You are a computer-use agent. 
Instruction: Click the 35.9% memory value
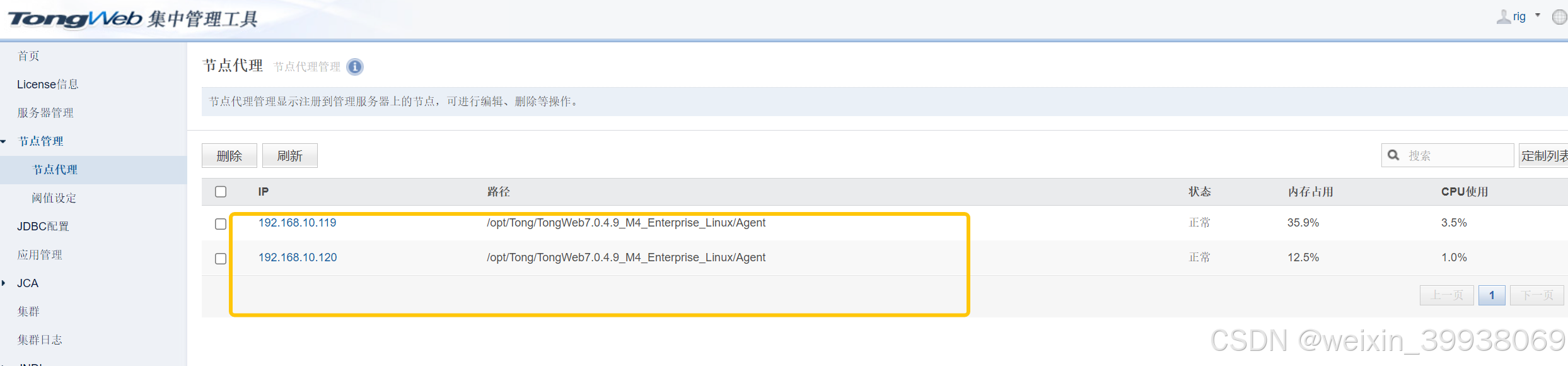pos(1303,223)
